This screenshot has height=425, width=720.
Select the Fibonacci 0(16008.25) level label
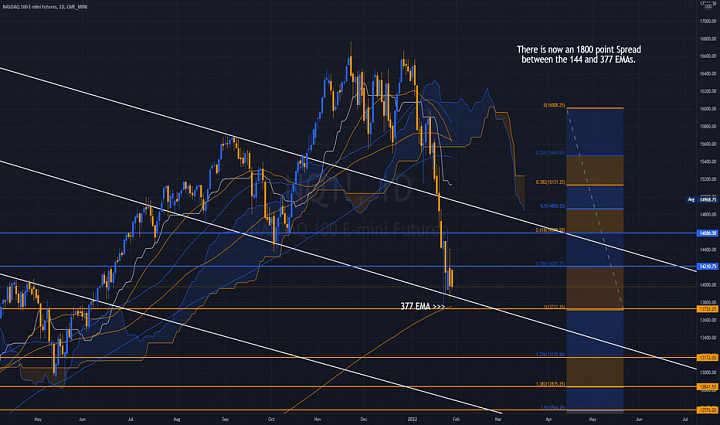pos(554,106)
